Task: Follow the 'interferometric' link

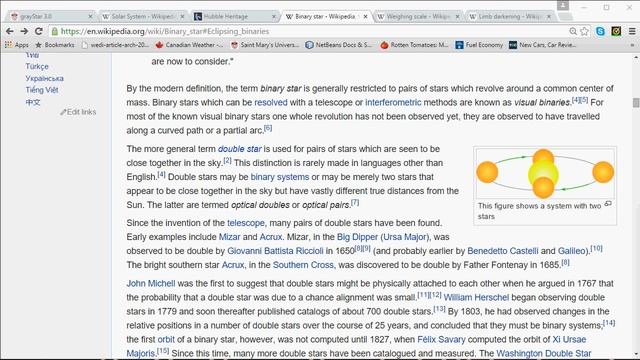Action: (393, 102)
